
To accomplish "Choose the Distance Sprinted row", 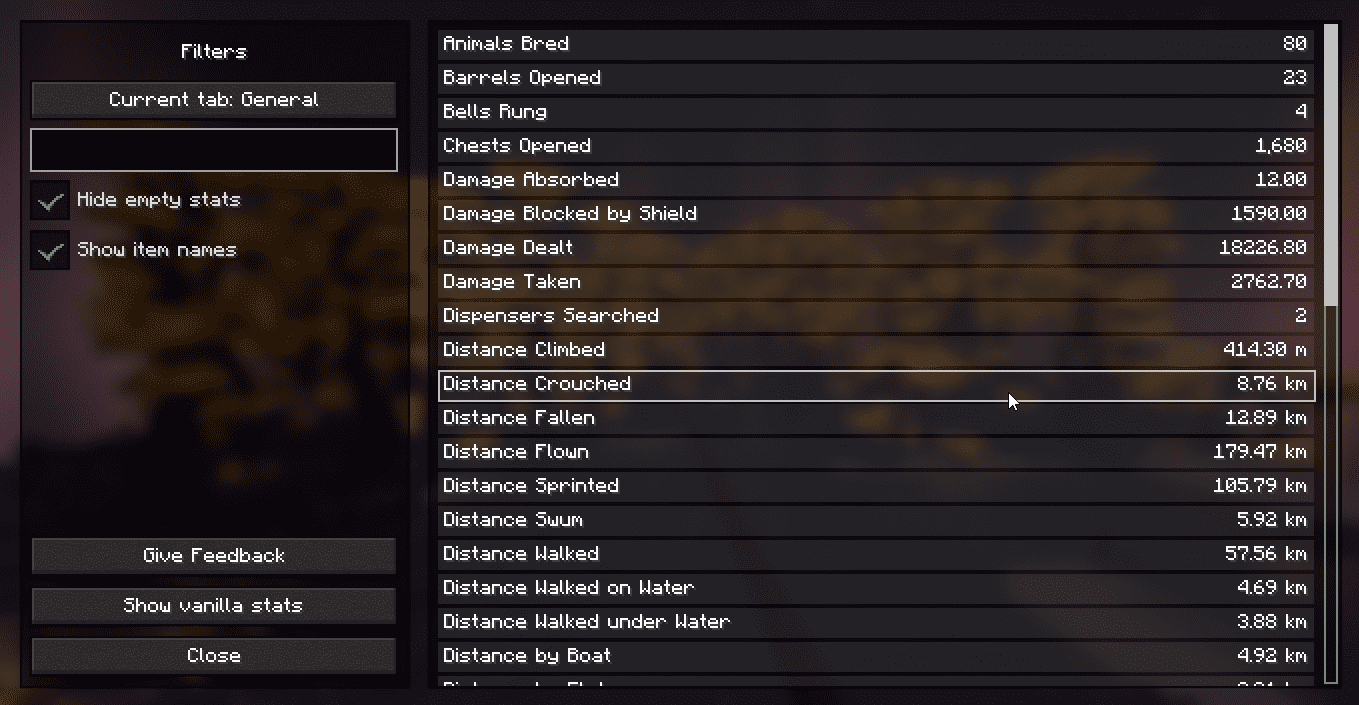I will (x=877, y=486).
